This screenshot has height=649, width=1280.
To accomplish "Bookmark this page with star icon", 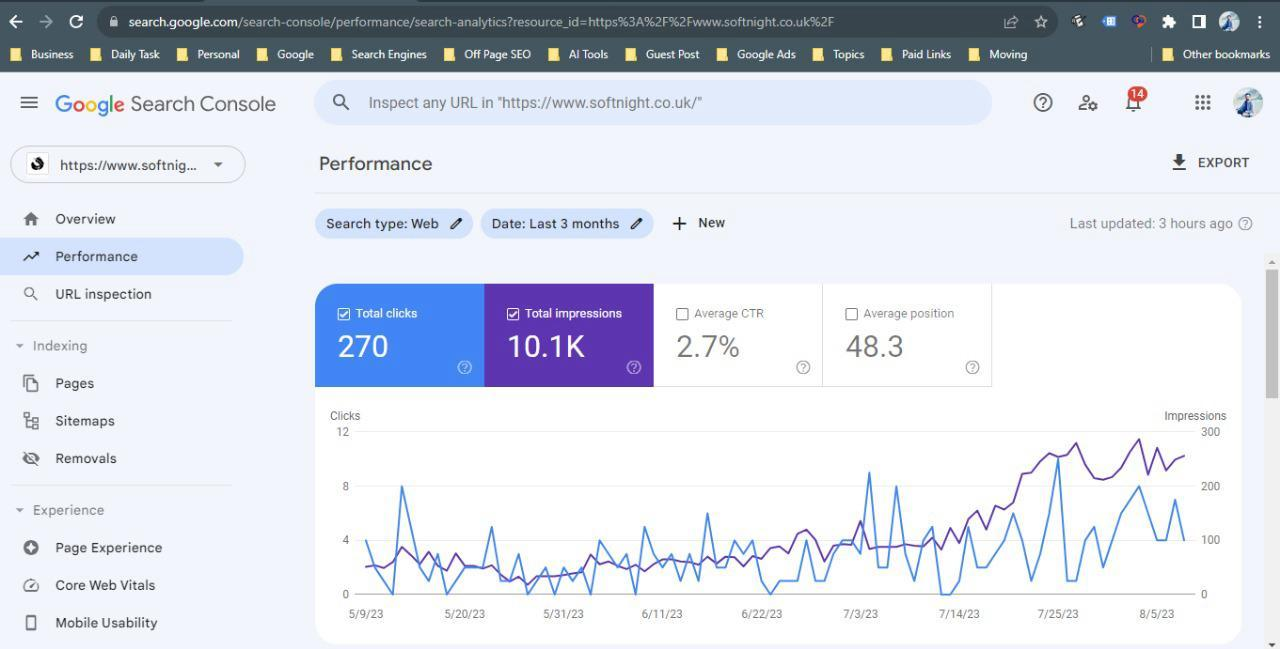I will coord(1041,21).
